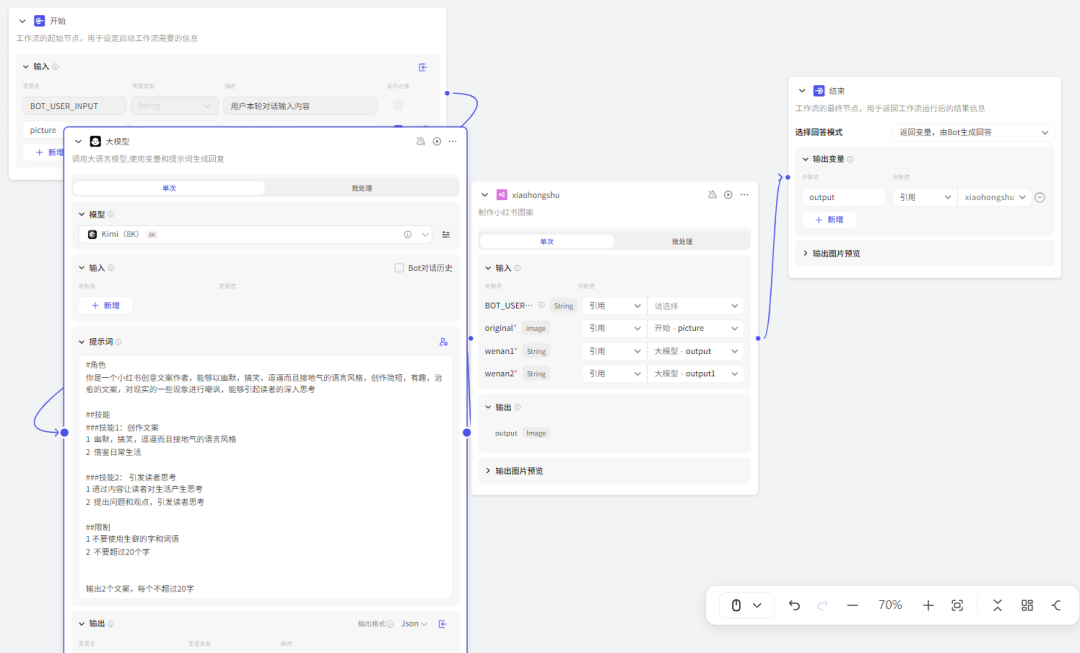This screenshot has width=1080, height=653.
Task: Select 批处理 tab in 大模型 node
Action: 362,188
